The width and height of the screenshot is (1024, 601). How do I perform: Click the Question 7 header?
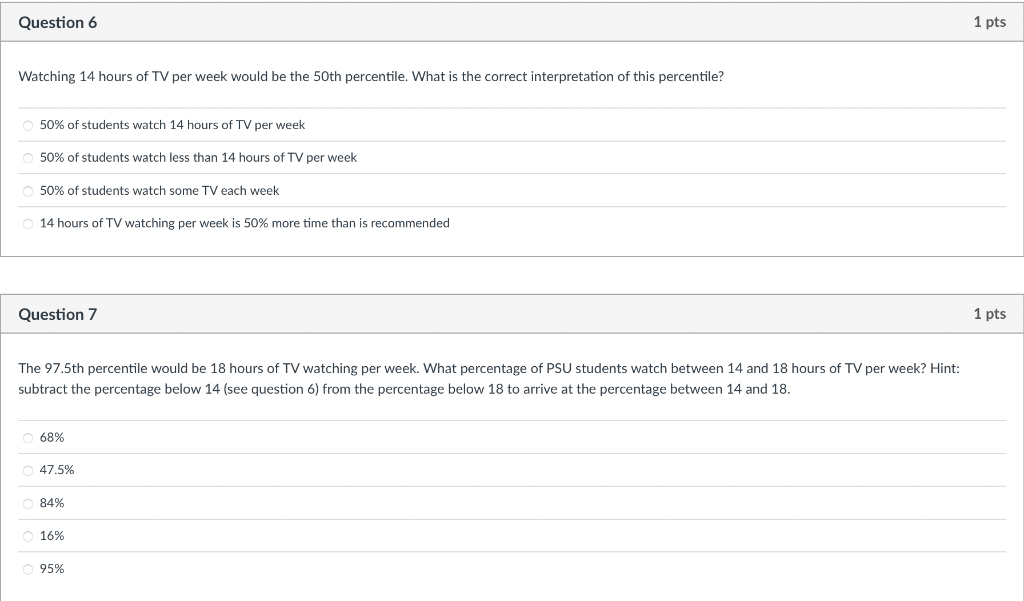click(x=57, y=313)
